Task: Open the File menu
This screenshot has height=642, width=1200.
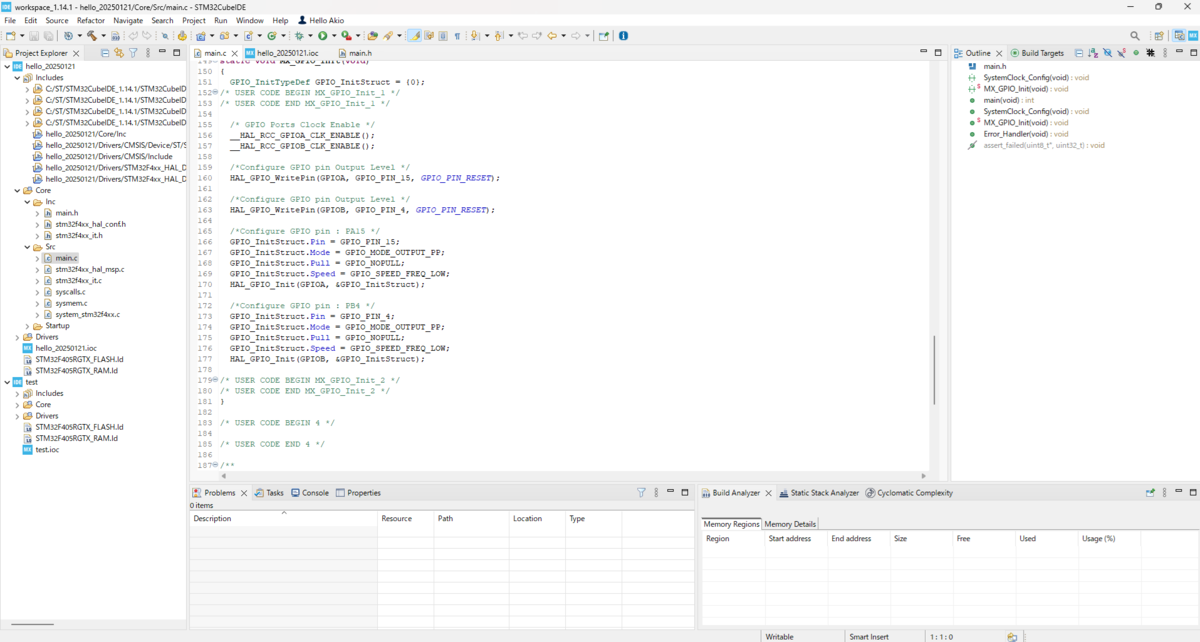Action: point(11,20)
